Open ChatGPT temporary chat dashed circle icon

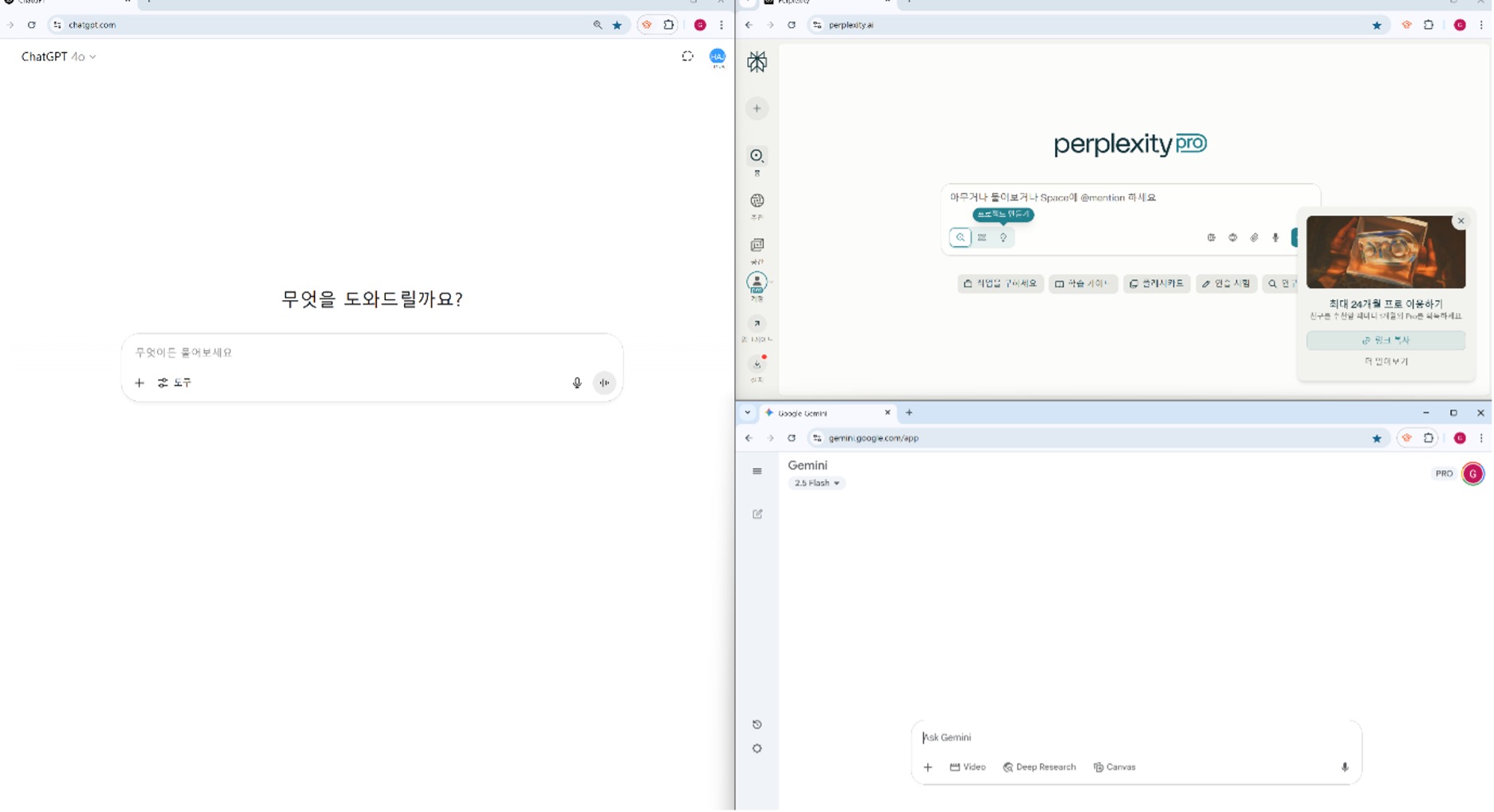687,56
